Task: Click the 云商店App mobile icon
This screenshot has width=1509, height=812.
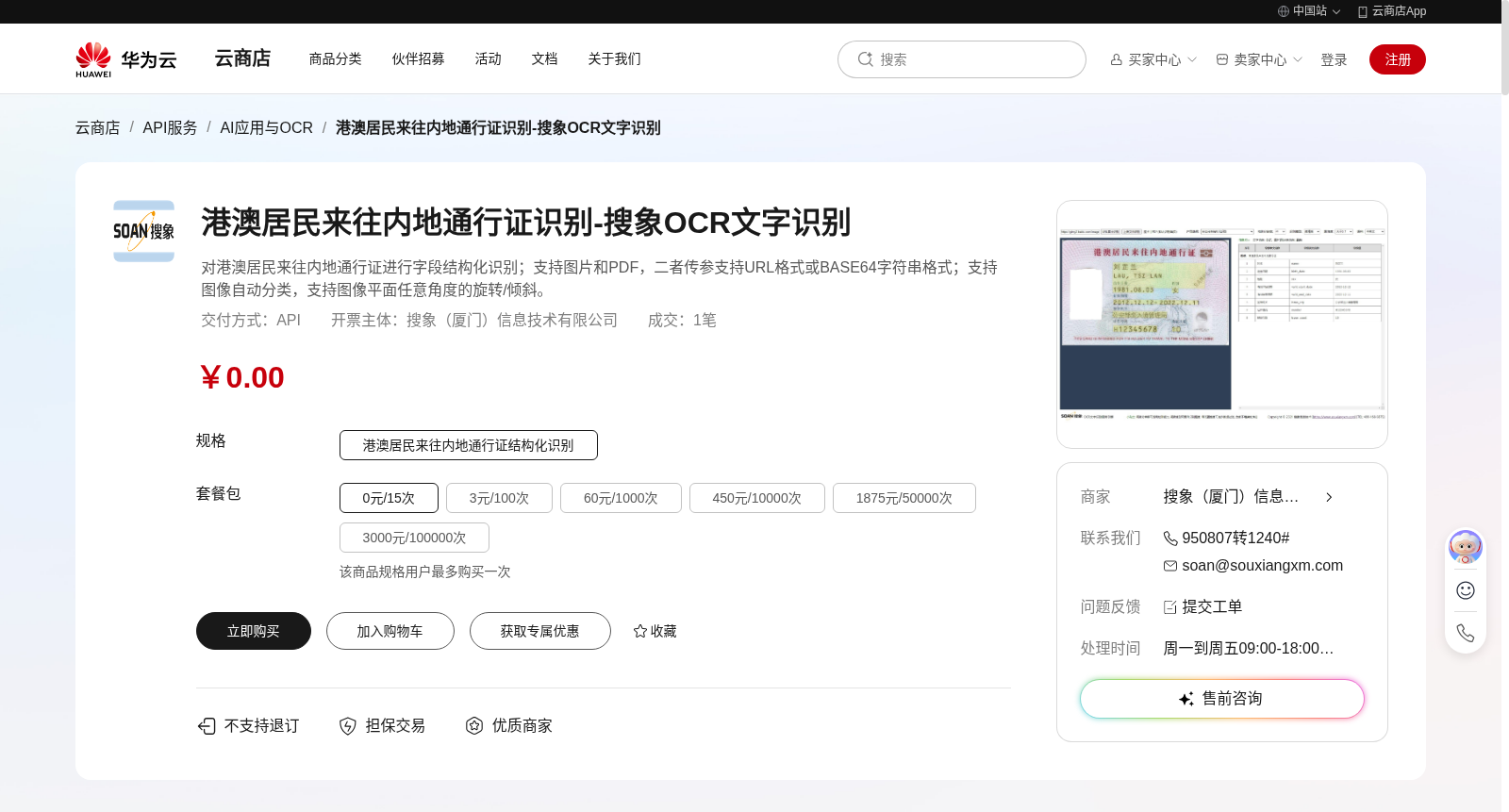Action: click(1363, 11)
